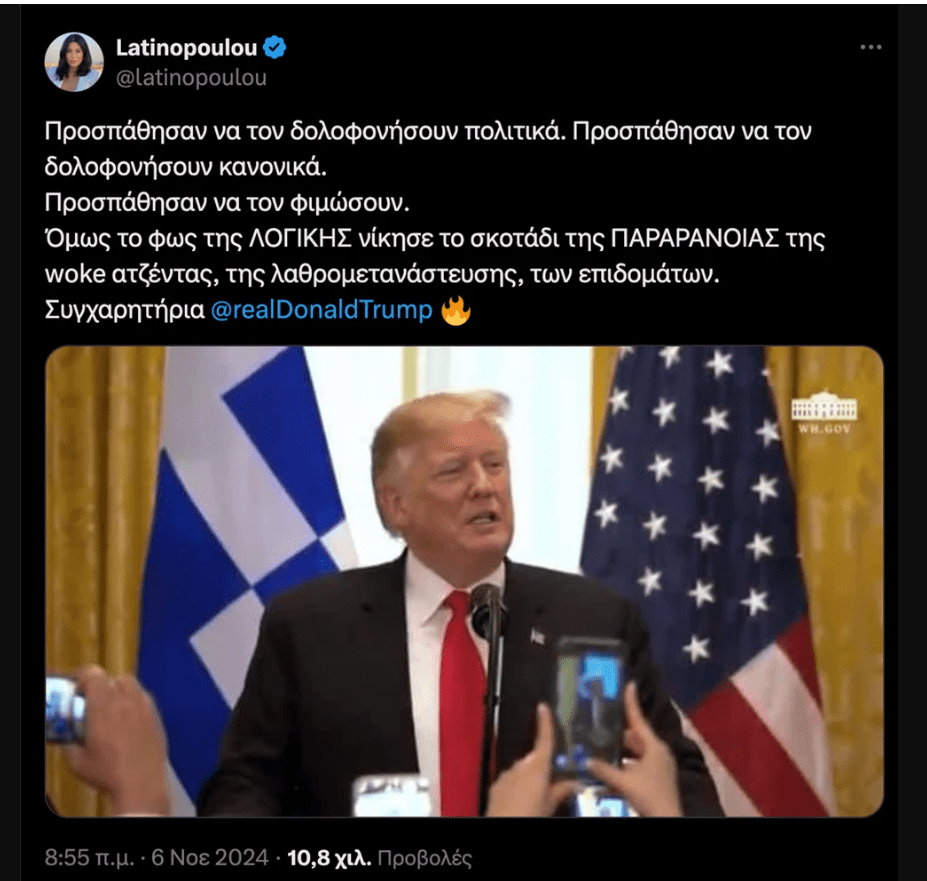
Task: Open the three-dot more options menu
Action: tap(871, 47)
